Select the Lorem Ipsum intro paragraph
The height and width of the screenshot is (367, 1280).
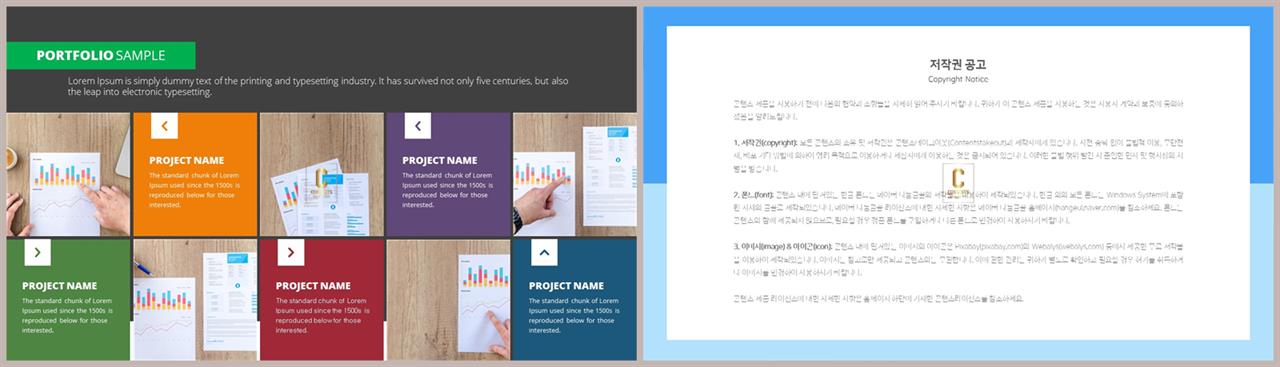pyautogui.click(x=318, y=86)
